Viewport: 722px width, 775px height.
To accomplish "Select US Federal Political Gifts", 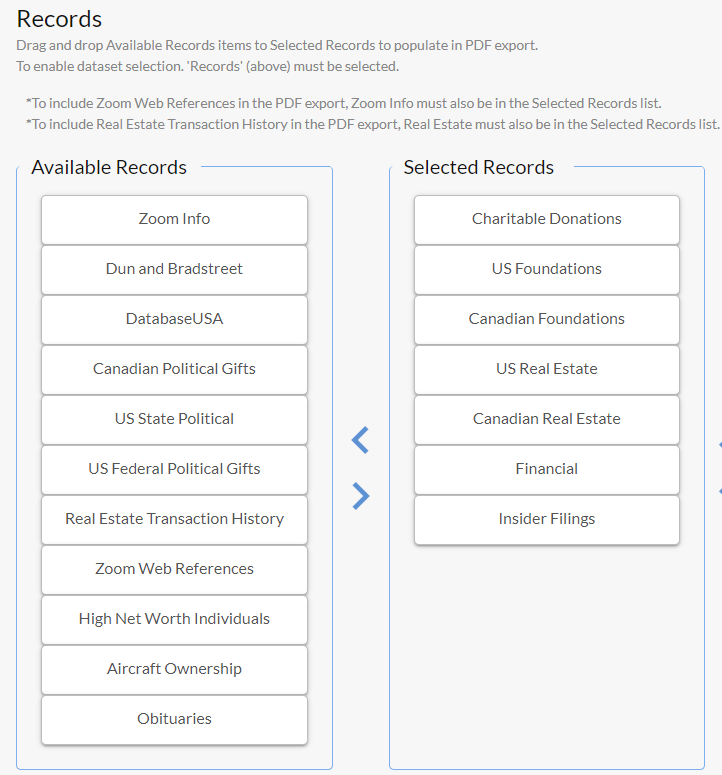I will pyautogui.click(x=174, y=469).
